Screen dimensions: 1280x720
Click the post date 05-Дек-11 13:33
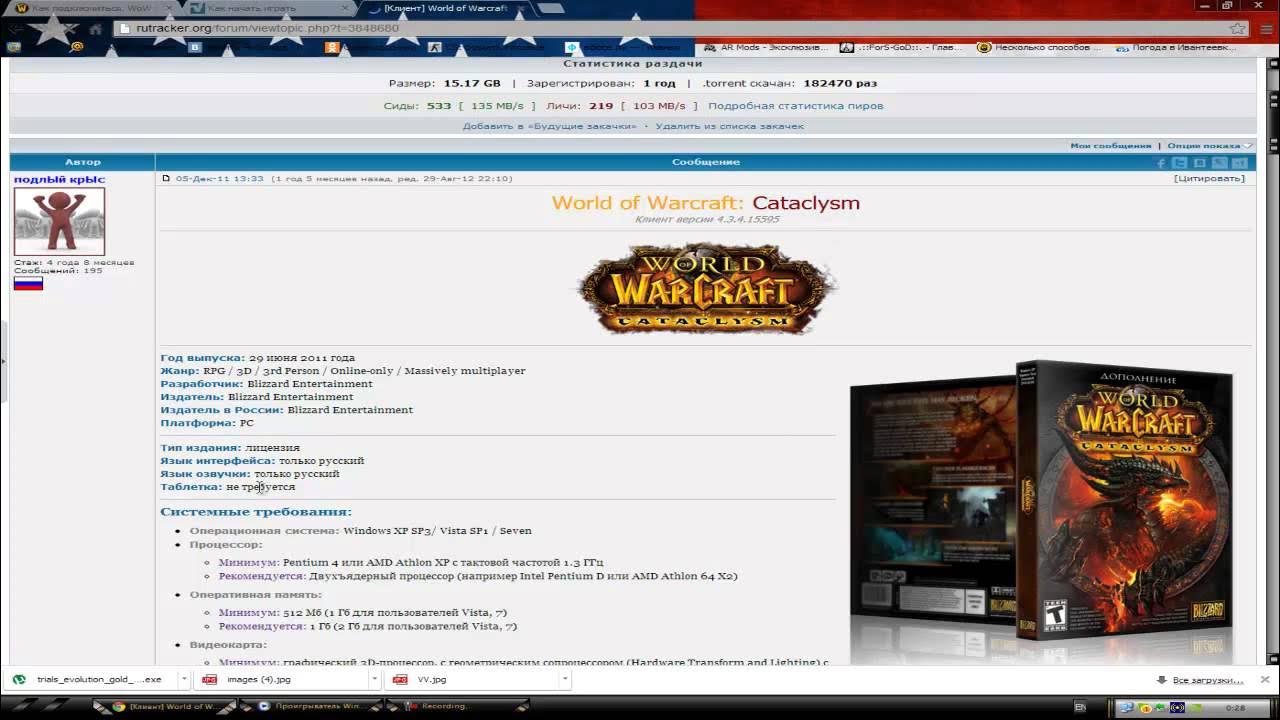pyautogui.click(x=219, y=179)
